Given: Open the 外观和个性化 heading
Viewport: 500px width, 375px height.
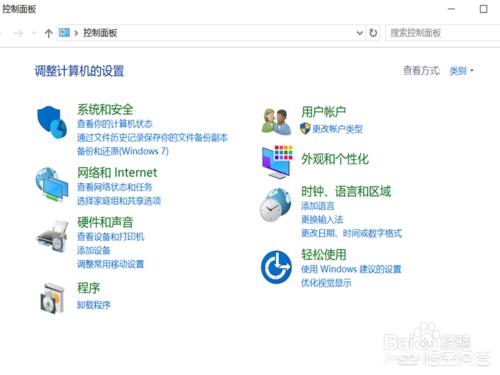Looking at the screenshot, I should (335, 159).
